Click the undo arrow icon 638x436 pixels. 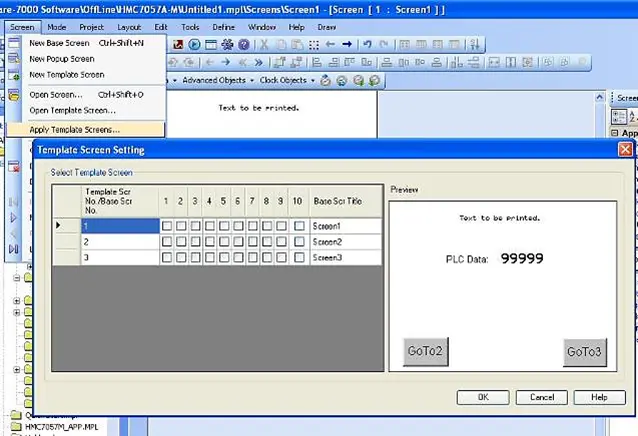click(367, 44)
